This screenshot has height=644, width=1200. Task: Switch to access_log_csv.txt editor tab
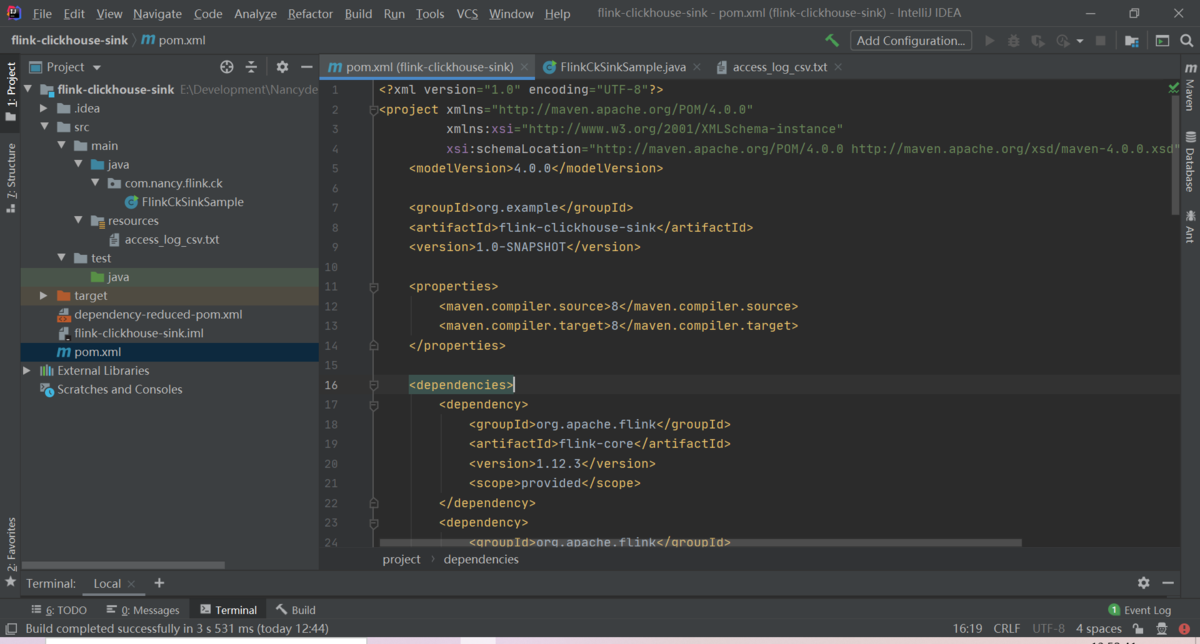tap(780, 67)
